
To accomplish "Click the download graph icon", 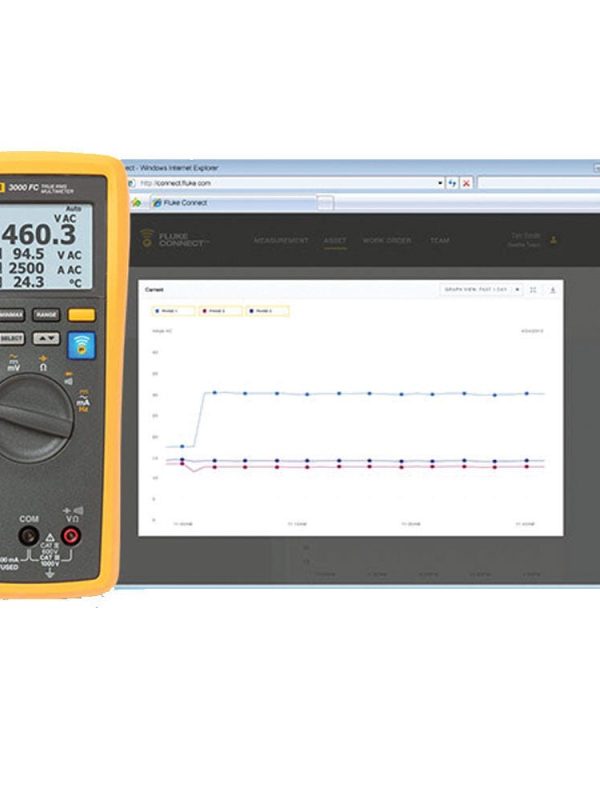I will [x=553, y=290].
